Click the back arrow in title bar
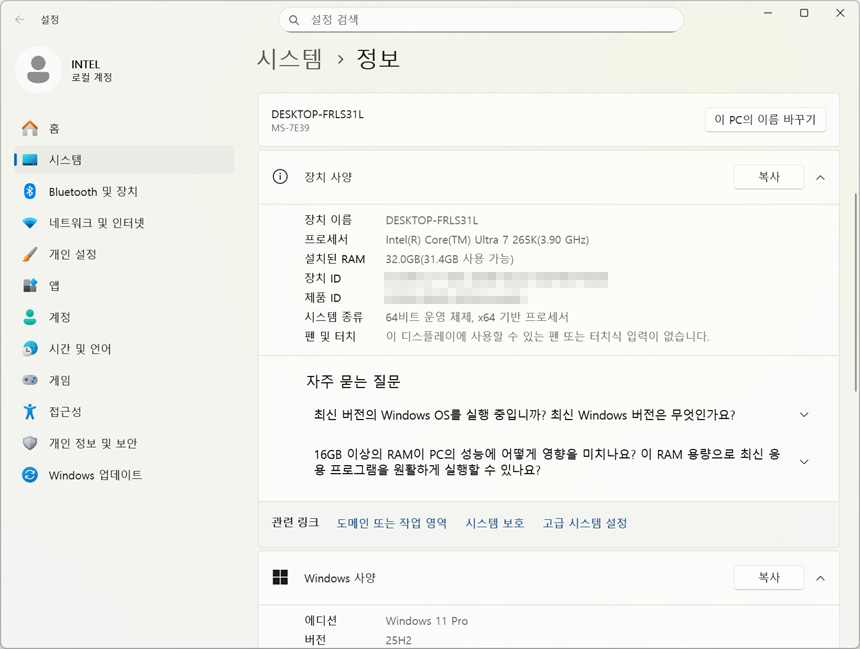860x649 pixels. [20, 19]
